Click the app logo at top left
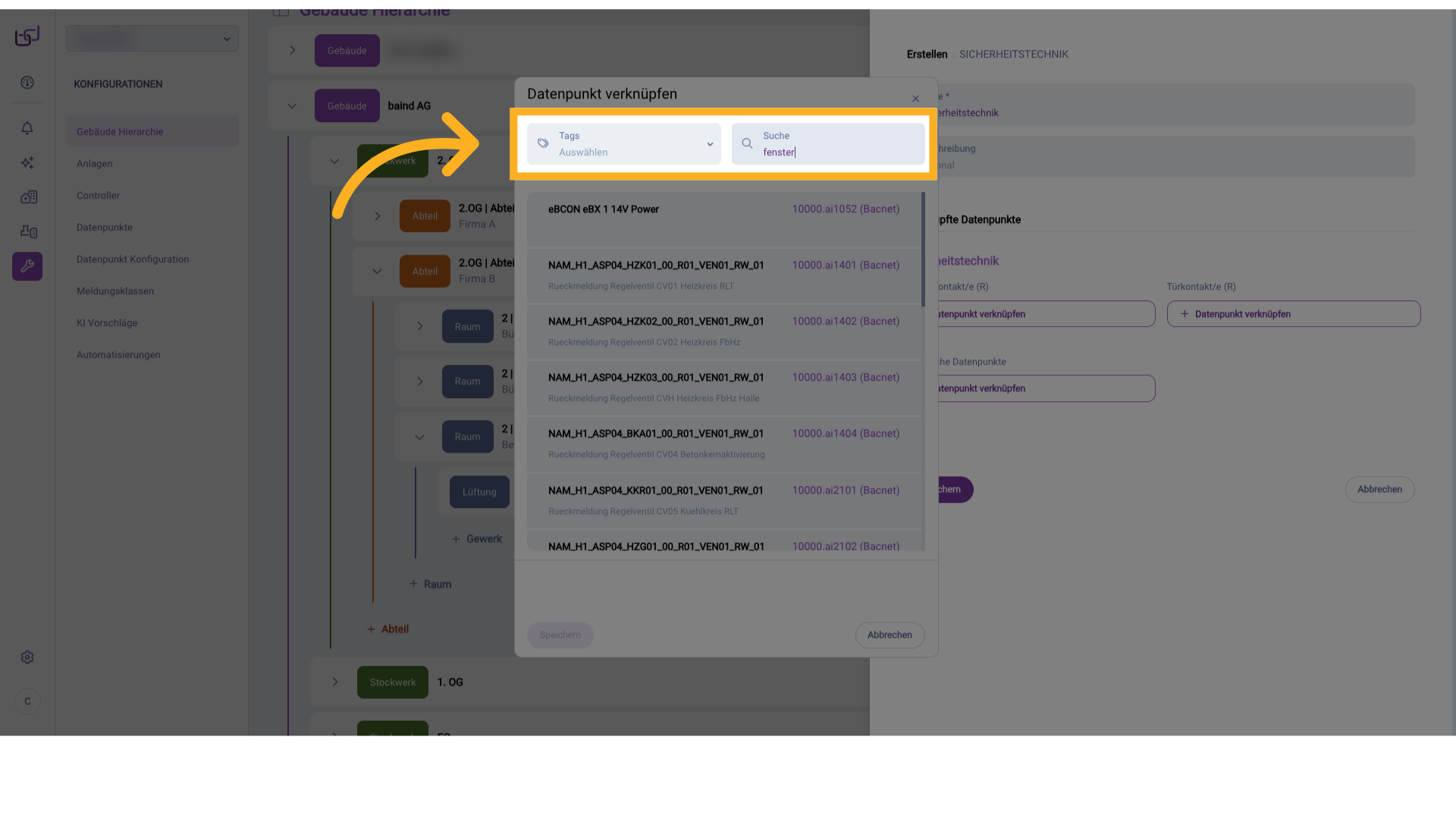 click(27, 36)
